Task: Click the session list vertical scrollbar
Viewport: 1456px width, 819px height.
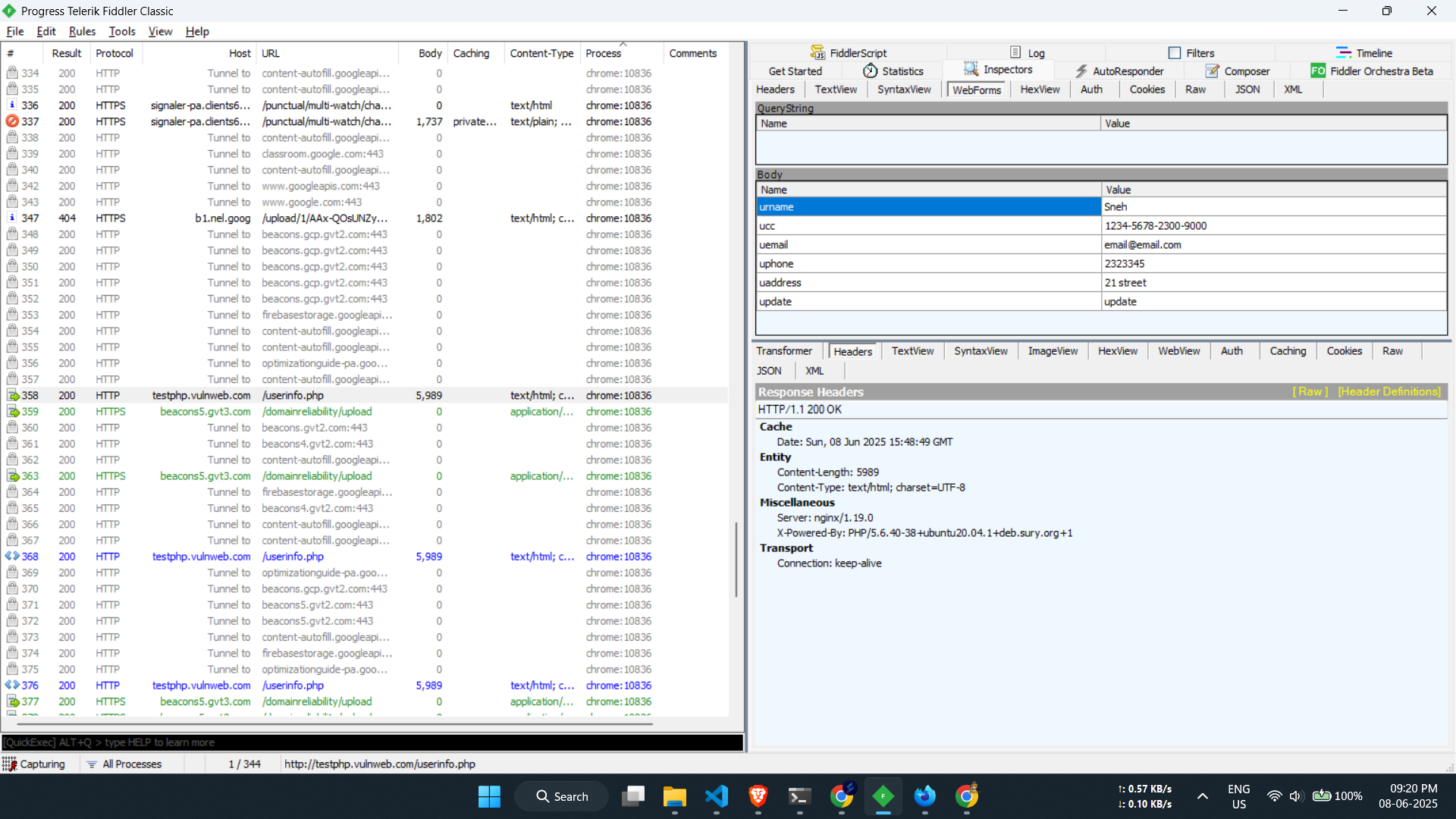Action: (736, 559)
